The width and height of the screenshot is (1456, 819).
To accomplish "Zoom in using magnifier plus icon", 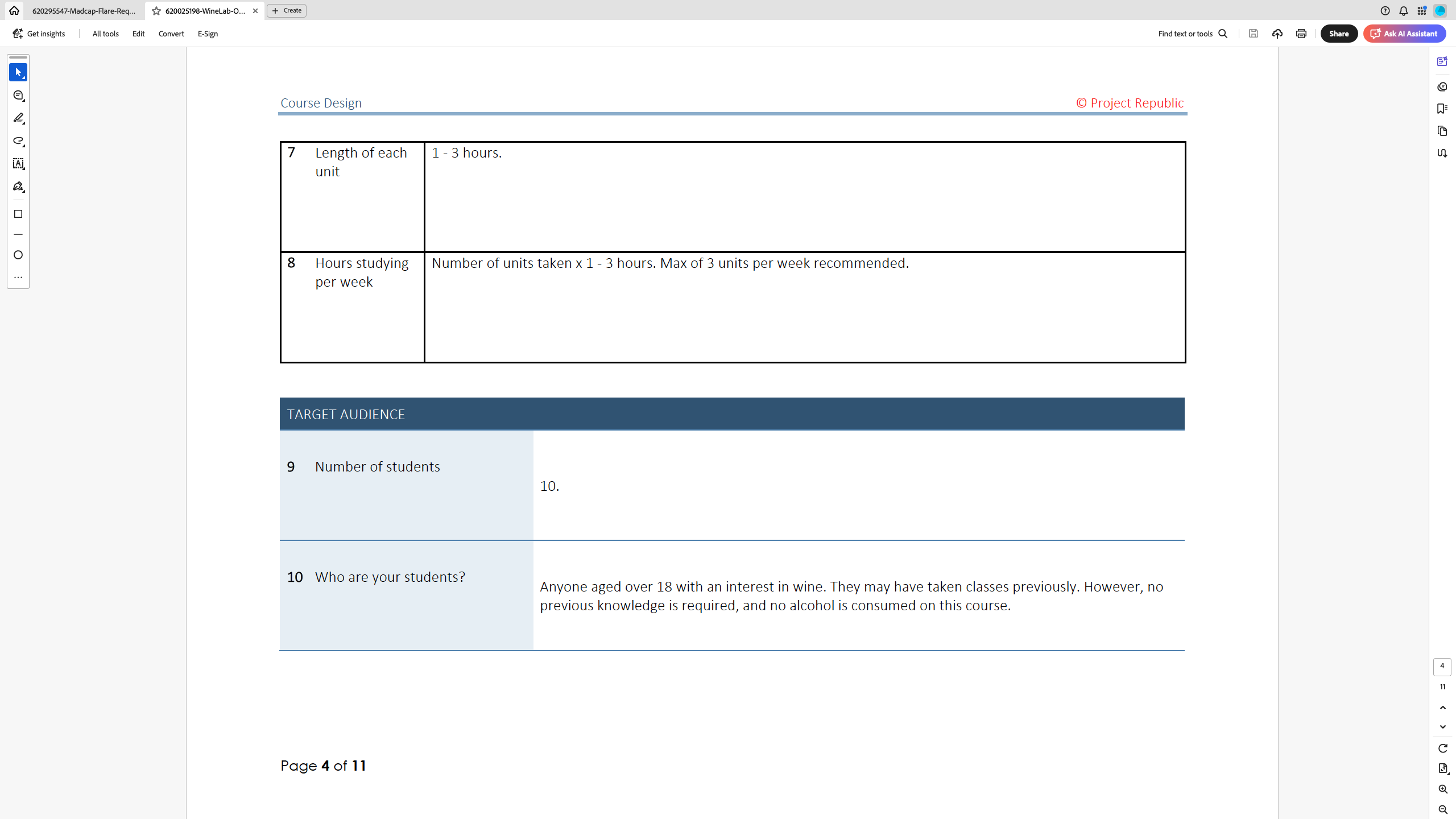I will coord(1442,789).
